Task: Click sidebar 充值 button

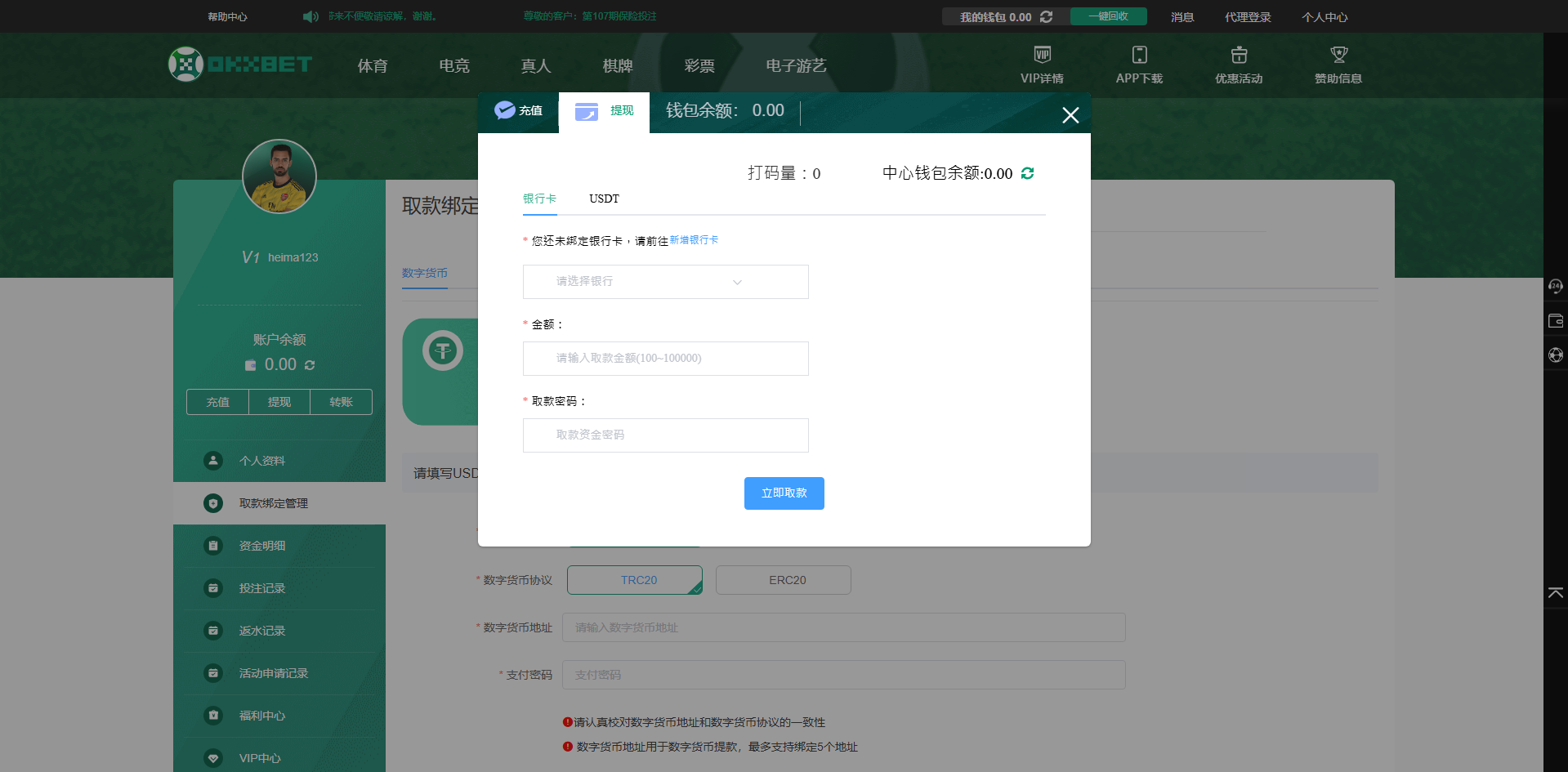Action: click(x=217, y=402)
